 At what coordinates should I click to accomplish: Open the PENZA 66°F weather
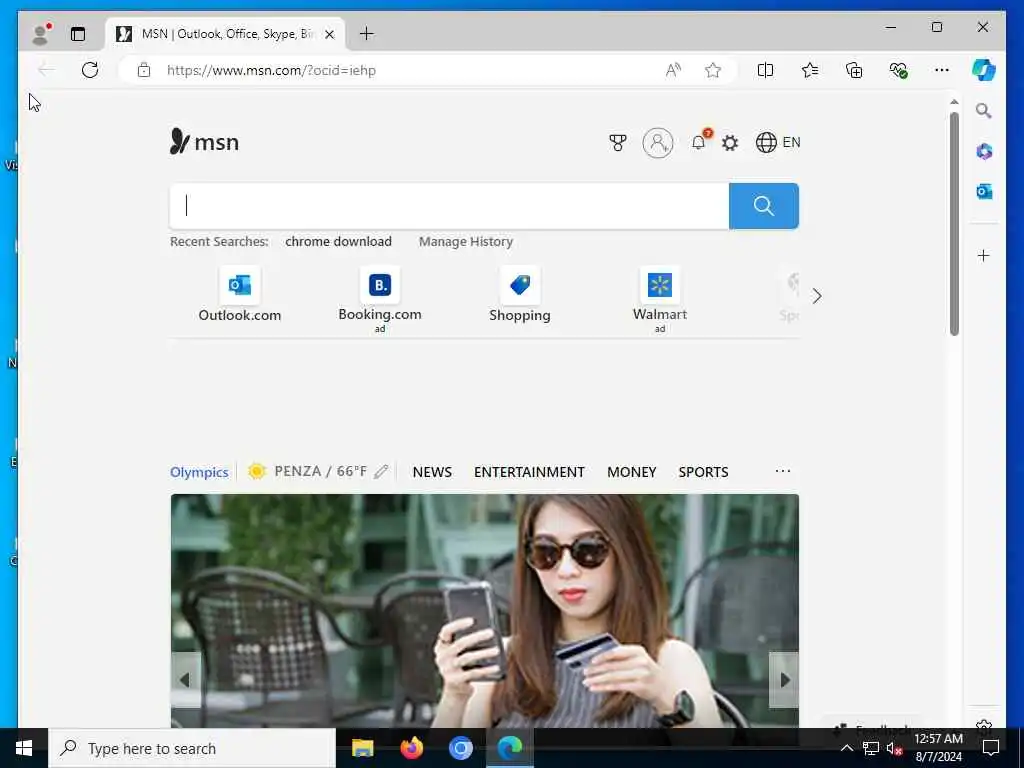[x=308, y=472]
